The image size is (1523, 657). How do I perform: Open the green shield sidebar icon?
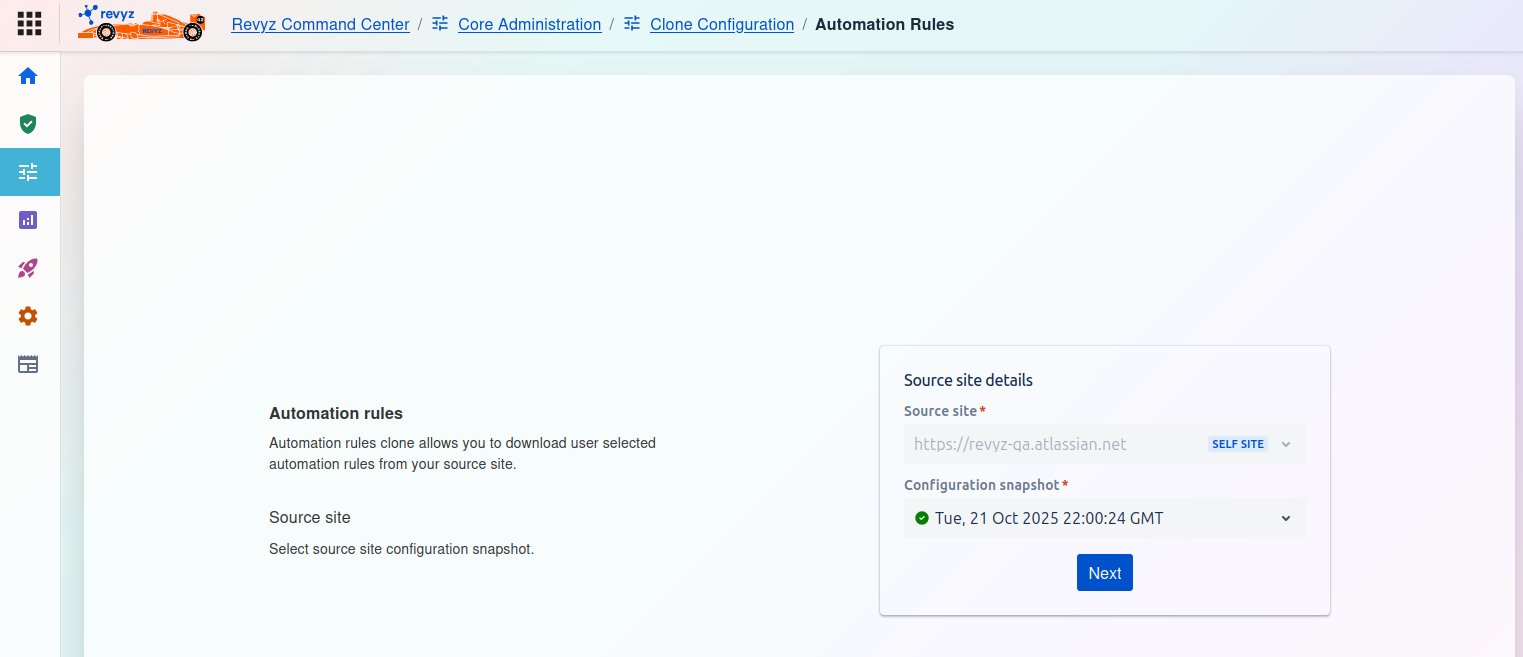coord(28,124)
